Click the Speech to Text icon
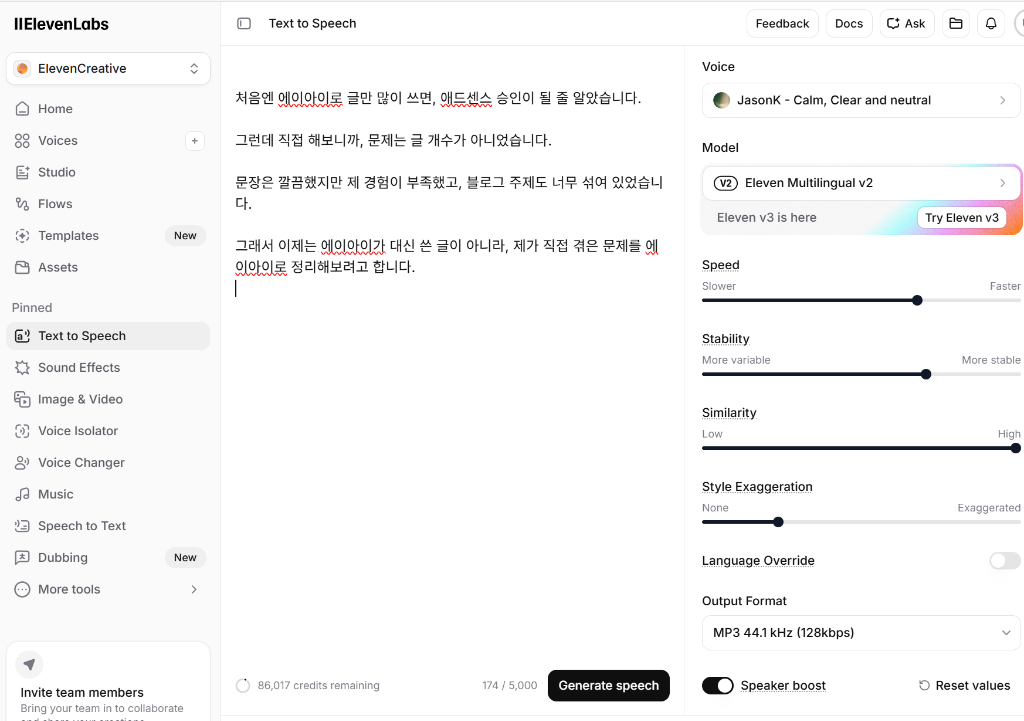Image resolution: width=1024 pixels, height=721 pixels. [x=22, y=526]
